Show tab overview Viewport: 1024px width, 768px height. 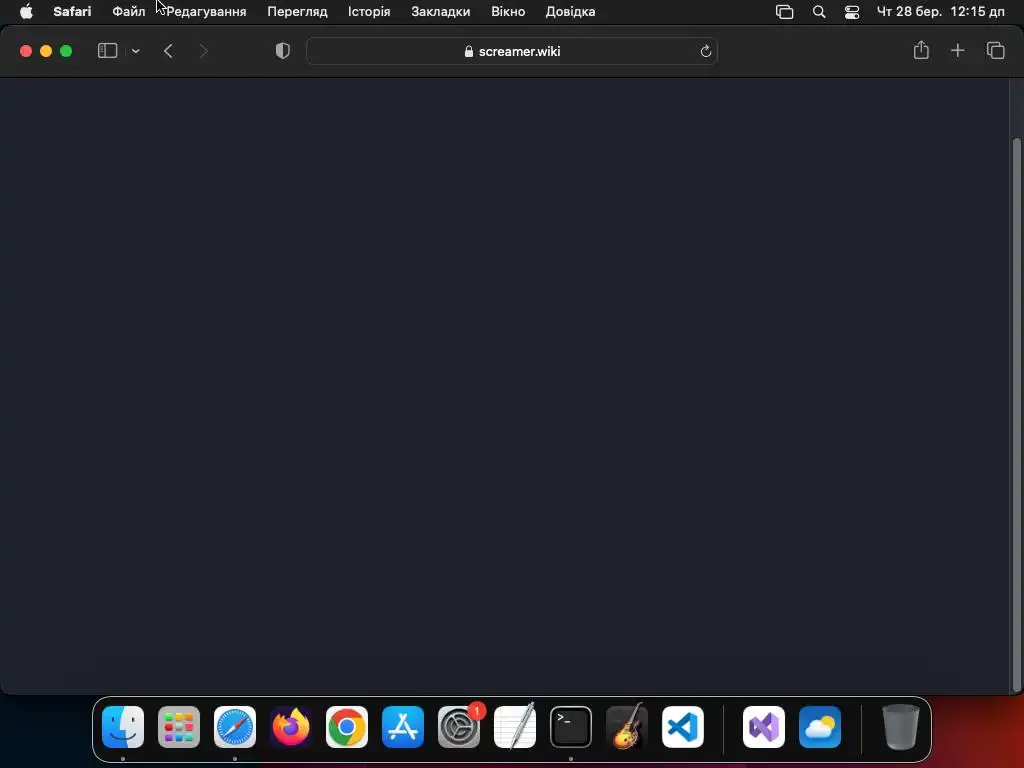pos(995,50)
